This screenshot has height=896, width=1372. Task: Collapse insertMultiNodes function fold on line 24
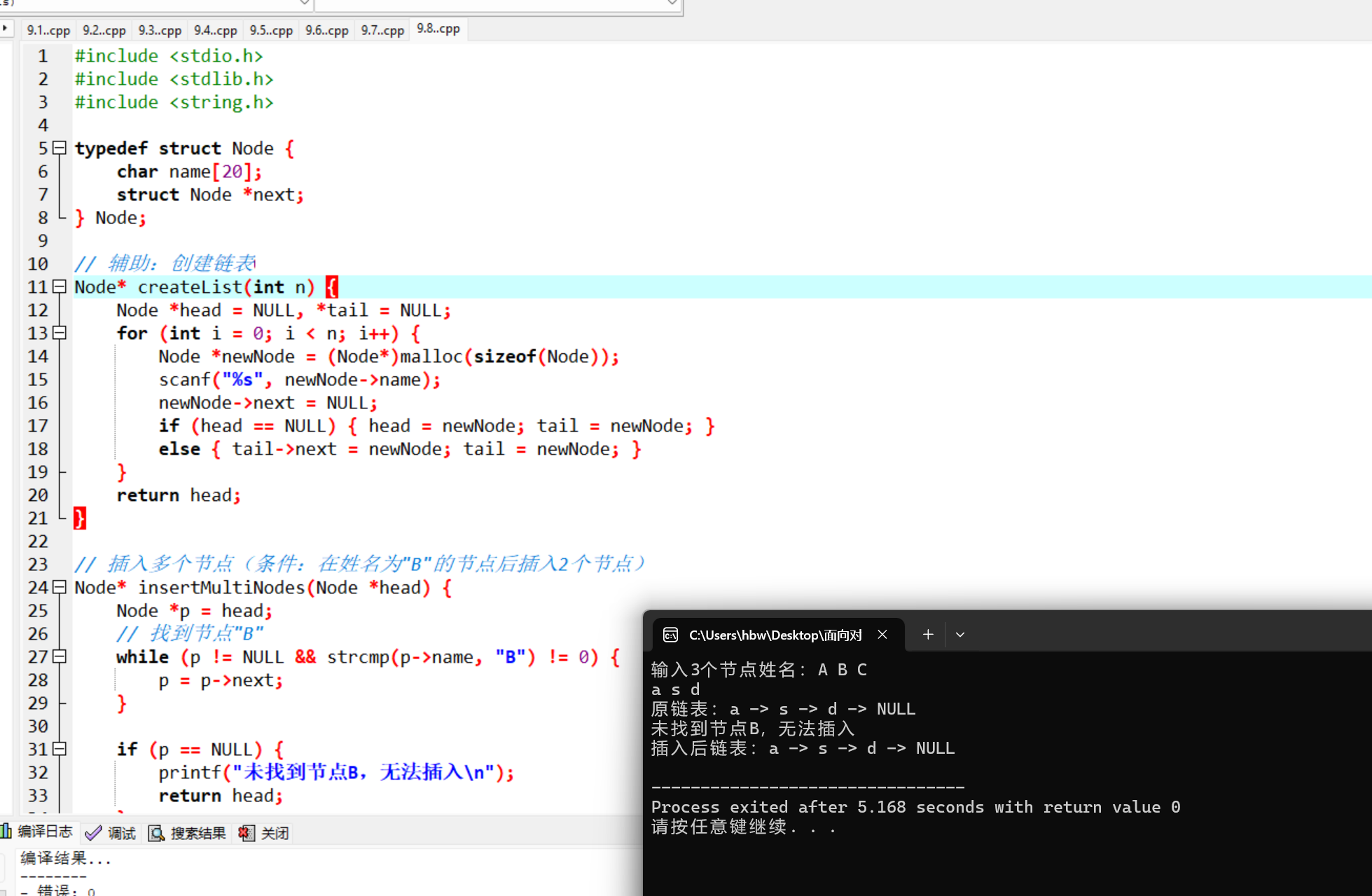(x=60, y=588)
